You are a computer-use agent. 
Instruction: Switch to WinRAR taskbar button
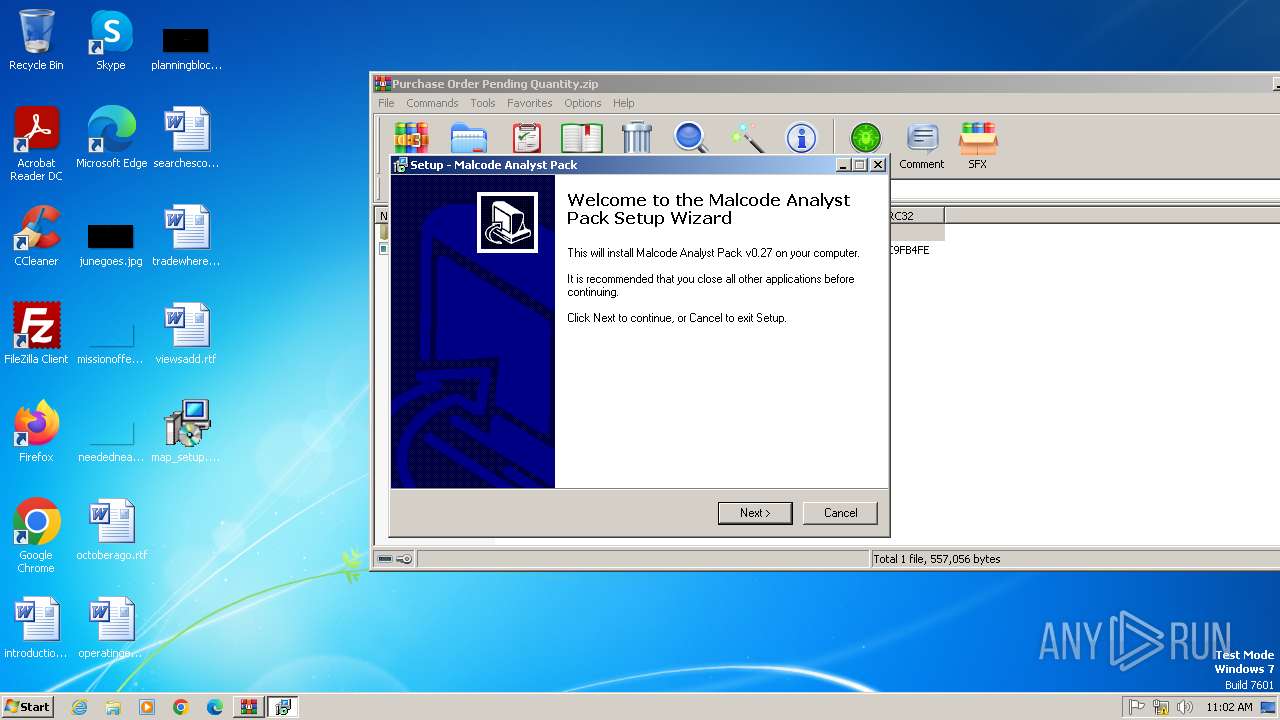coord(249,707)
